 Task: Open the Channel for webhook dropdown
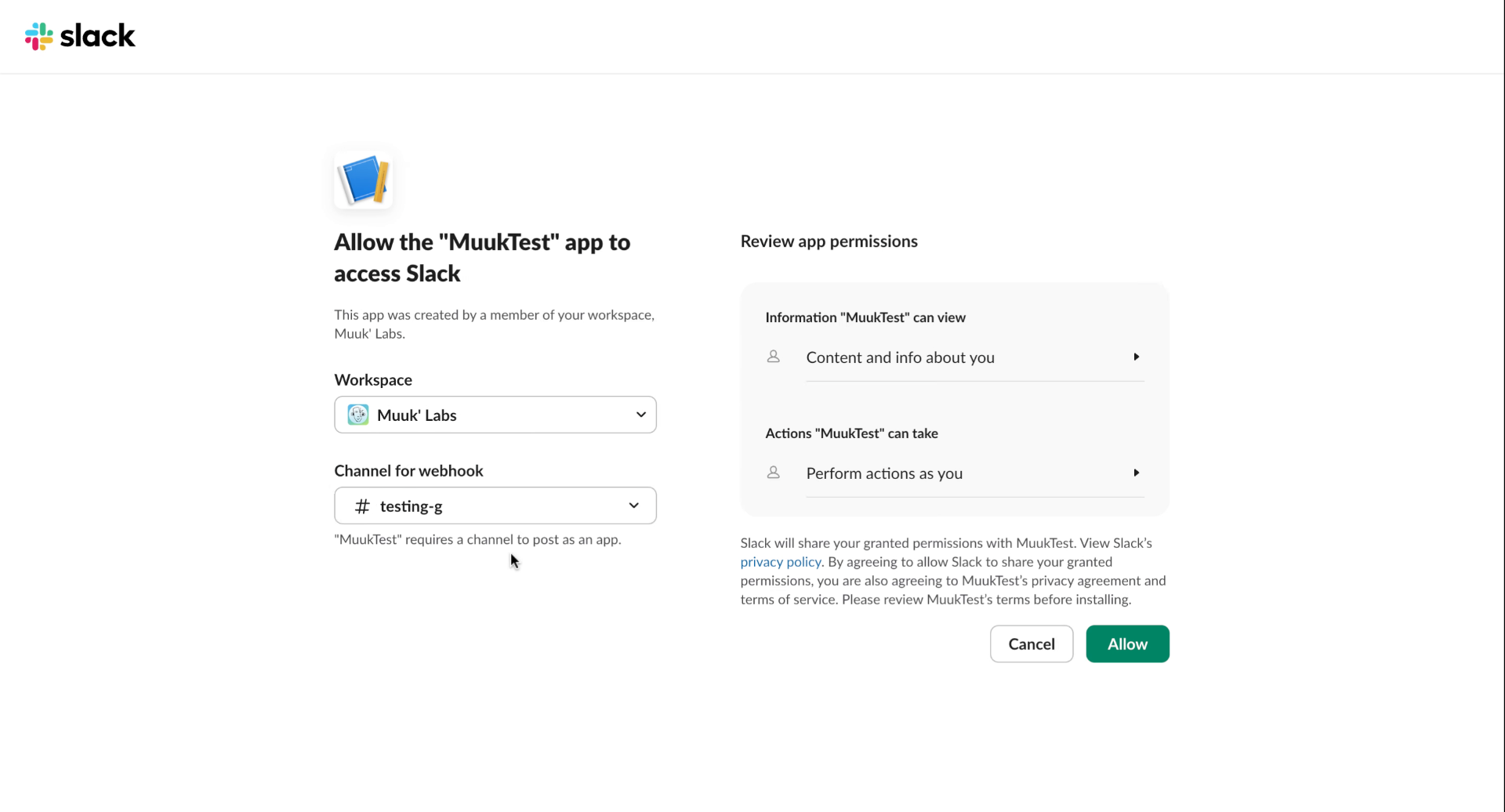point(495,506)
